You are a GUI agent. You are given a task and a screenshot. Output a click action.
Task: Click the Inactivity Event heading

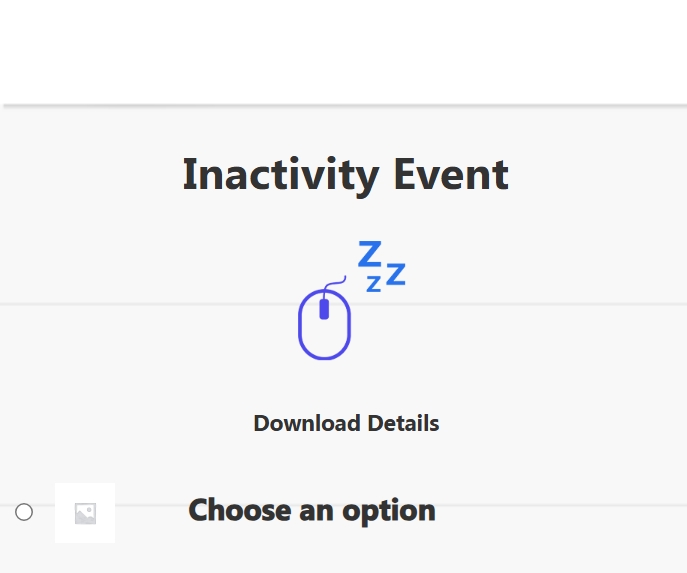click(346, 175)
